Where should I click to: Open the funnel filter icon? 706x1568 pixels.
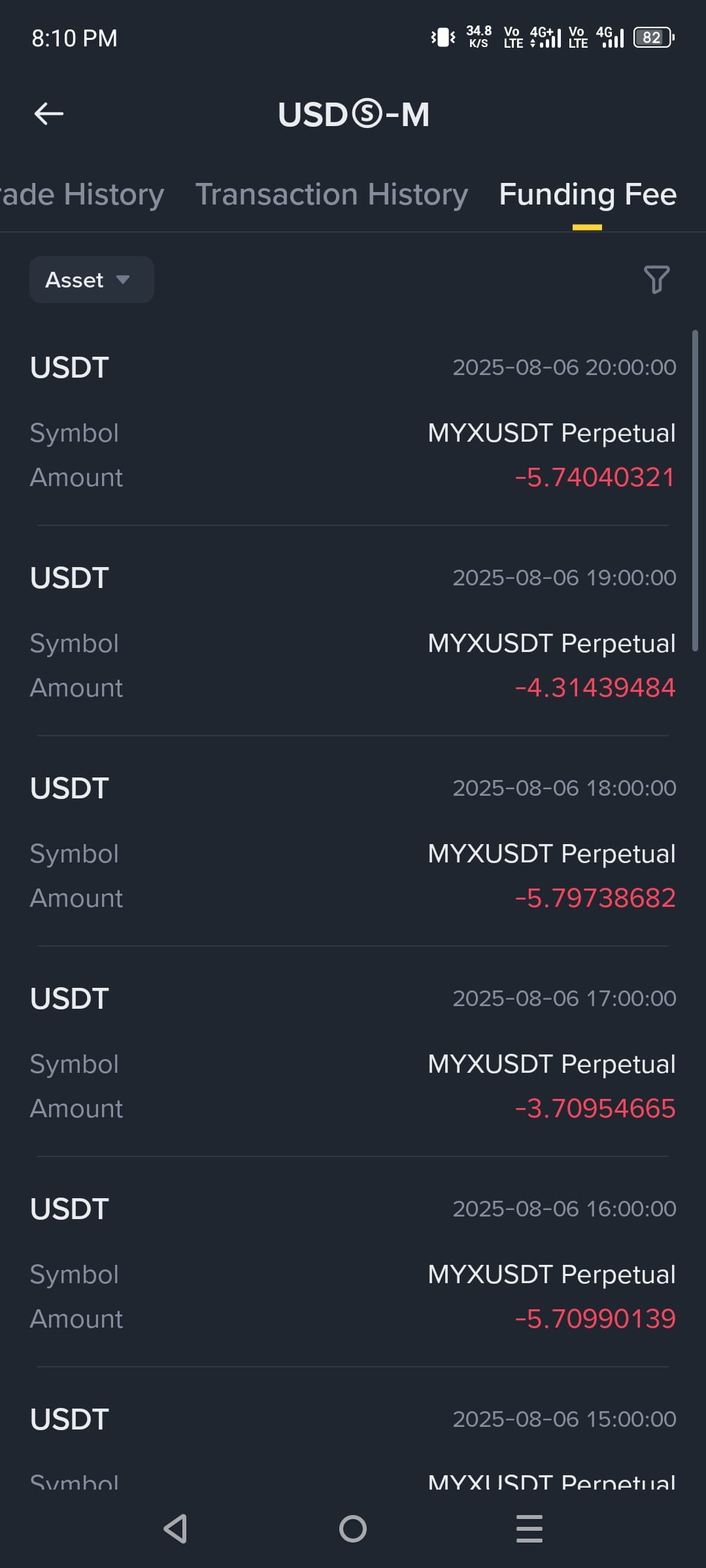(656, 280)
